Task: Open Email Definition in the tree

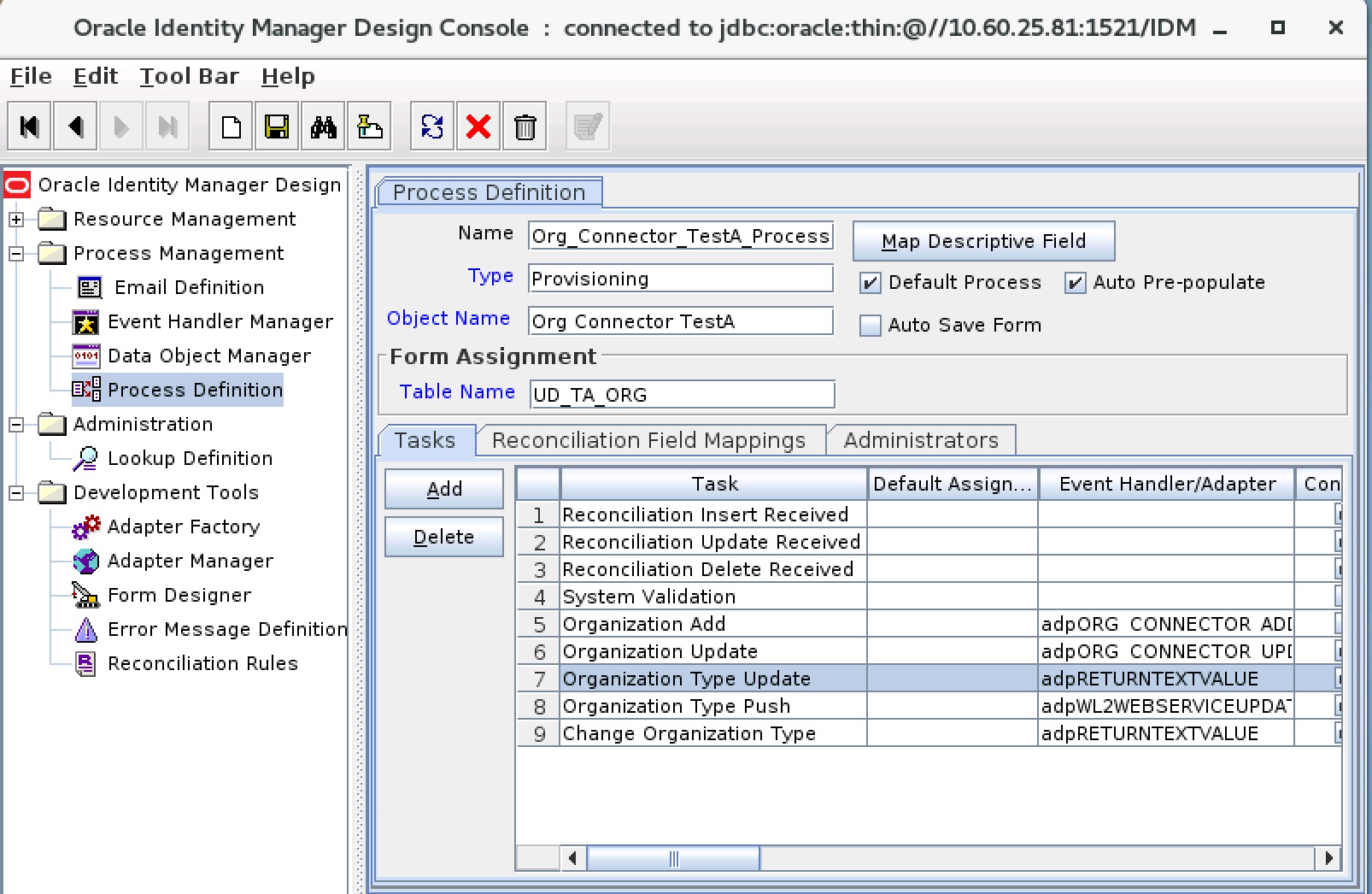Action: pos(189,287)
